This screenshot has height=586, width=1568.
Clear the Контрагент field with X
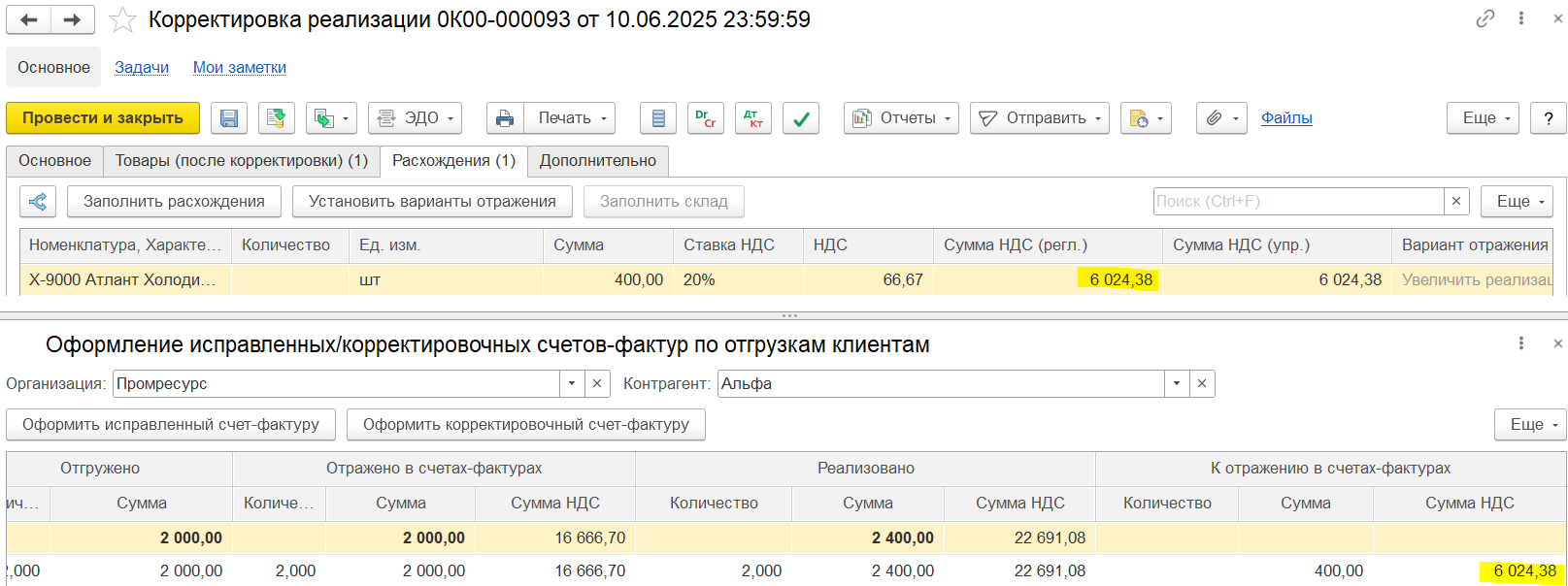(1202, 384)
